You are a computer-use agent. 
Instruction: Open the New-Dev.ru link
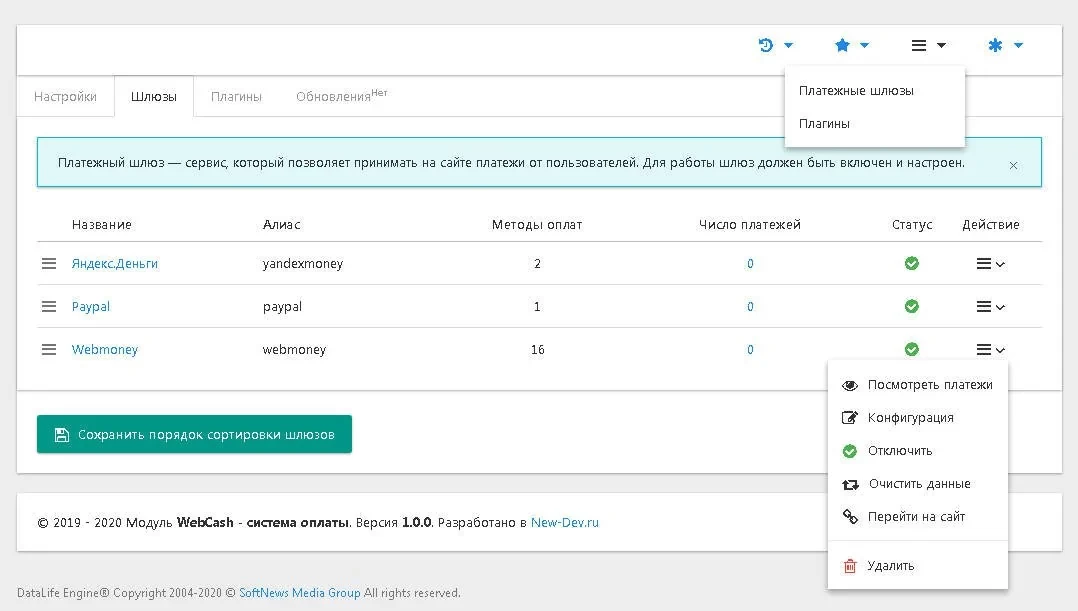pyautogui.click(x=564, y=522)
